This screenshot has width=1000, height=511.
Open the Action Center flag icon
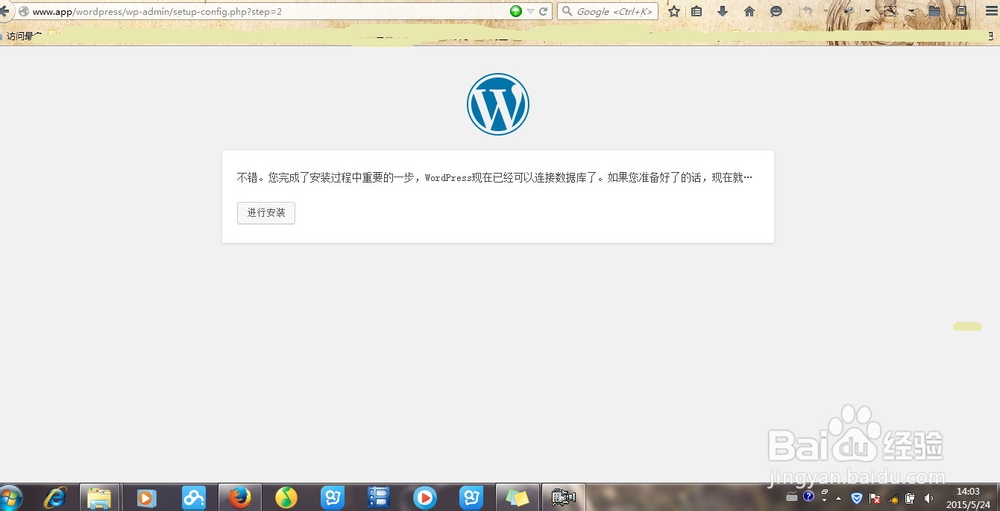pos(875,498)
